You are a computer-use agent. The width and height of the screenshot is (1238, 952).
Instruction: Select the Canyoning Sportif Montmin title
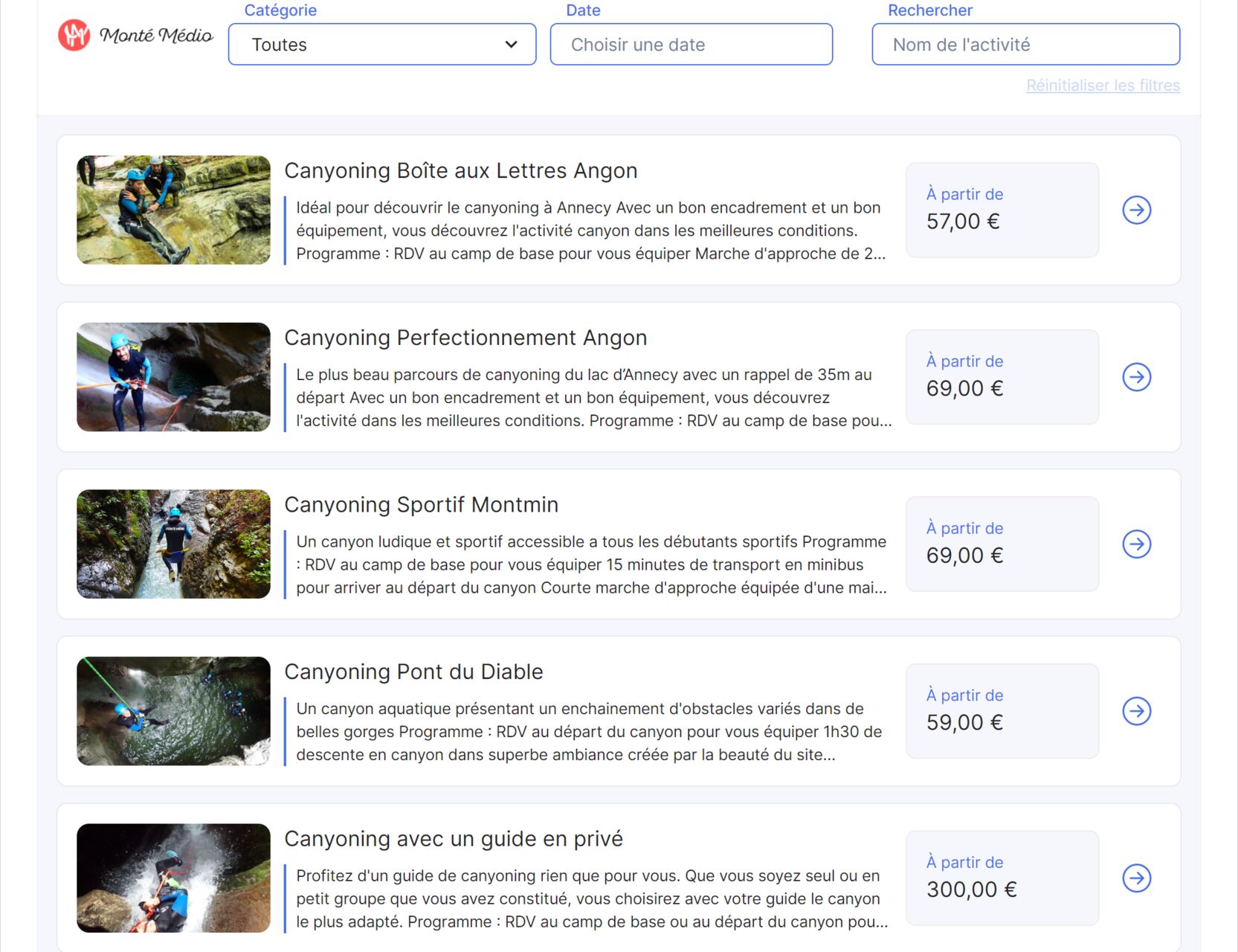(x=421, y=505)
